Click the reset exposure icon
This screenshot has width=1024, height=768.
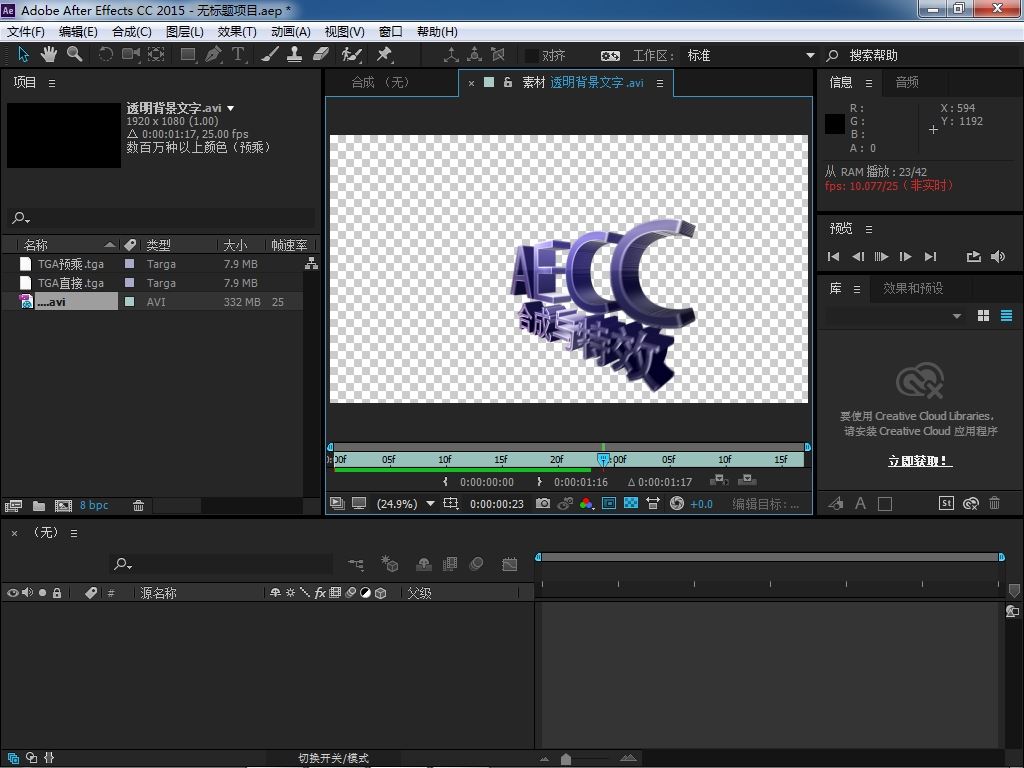click(677, 504)
